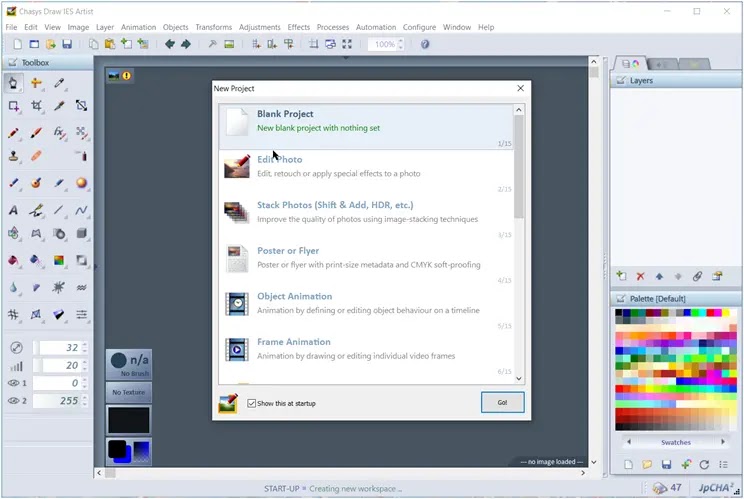Click previous swatches left arrow
Image resolution: width=744 pixels, height=499 pixels.
(629, 442)
